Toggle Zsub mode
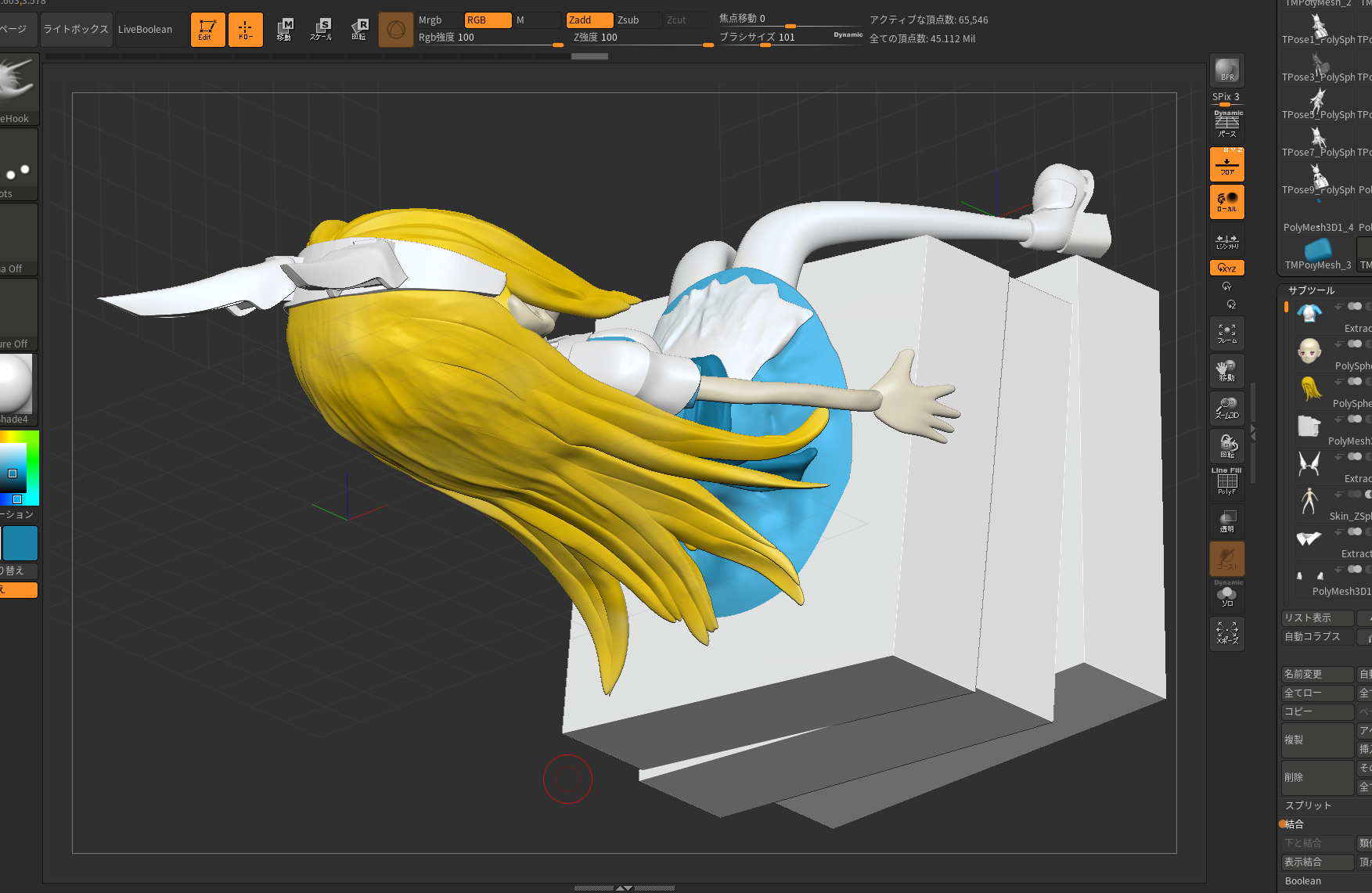Viewport: 1372px width, 893px height. coord(639,20)
